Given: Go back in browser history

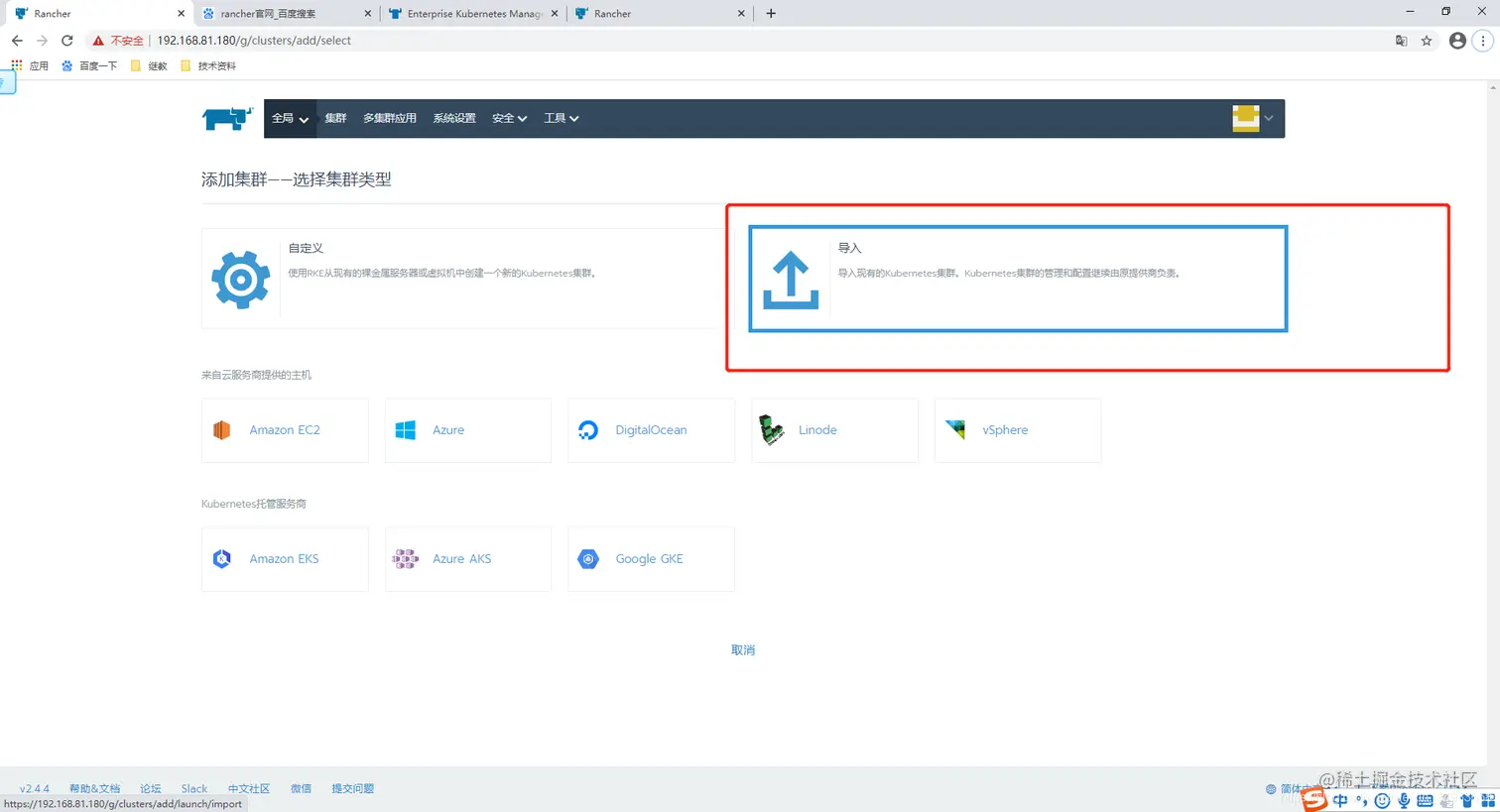Looking at the screenshot, I should coord(17,41).
